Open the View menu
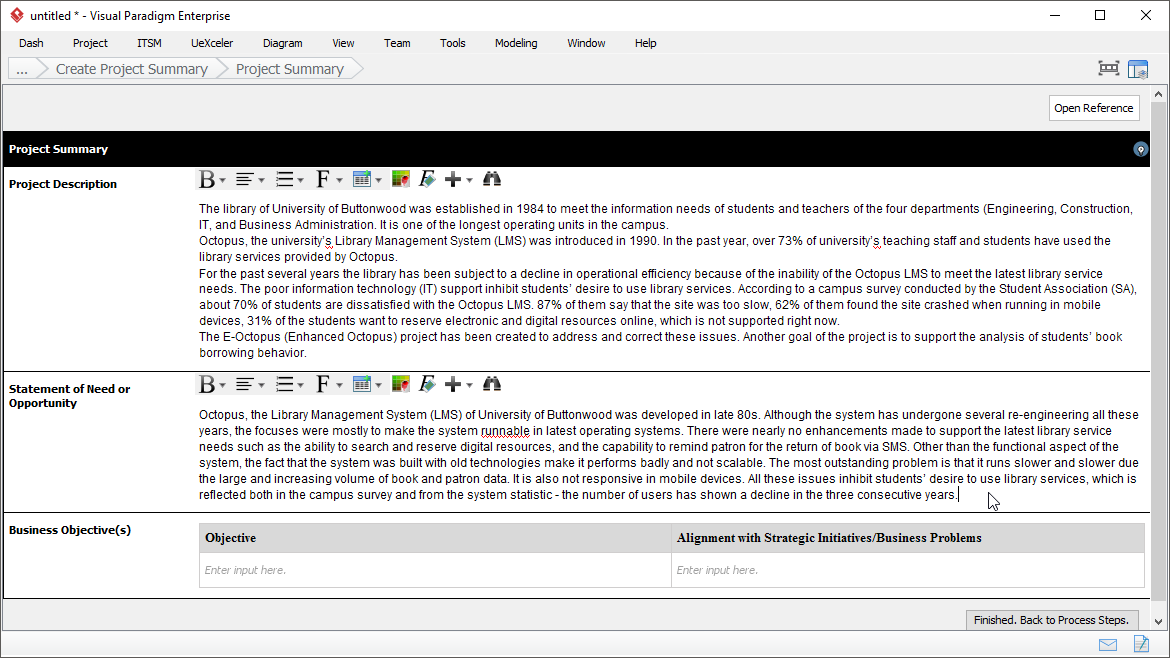The height and width of the screenshot is (658, 1170). (343, 43)
